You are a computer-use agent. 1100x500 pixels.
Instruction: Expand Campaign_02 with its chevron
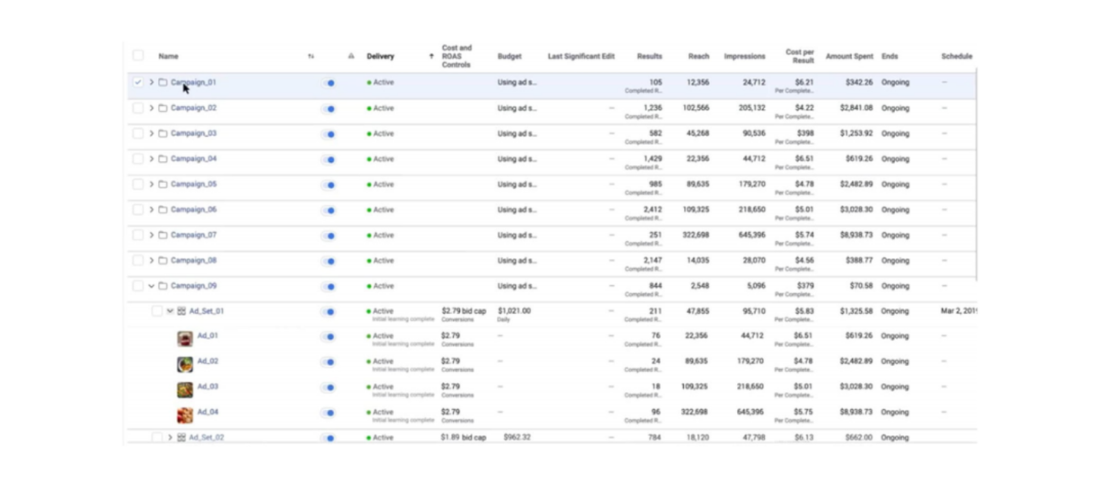coord(152,108)
